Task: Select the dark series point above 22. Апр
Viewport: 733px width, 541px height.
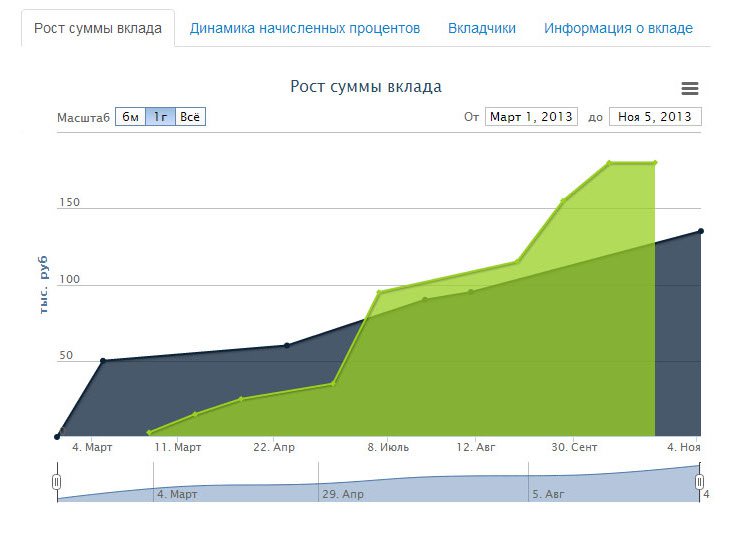Action: [x=287, y=346]
